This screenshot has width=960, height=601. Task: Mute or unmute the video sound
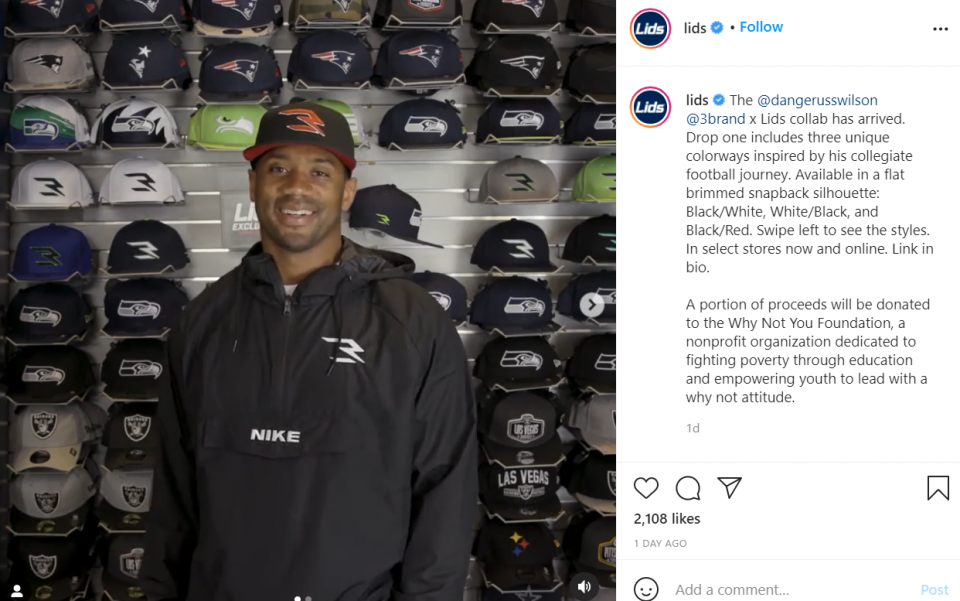[583, 586]
